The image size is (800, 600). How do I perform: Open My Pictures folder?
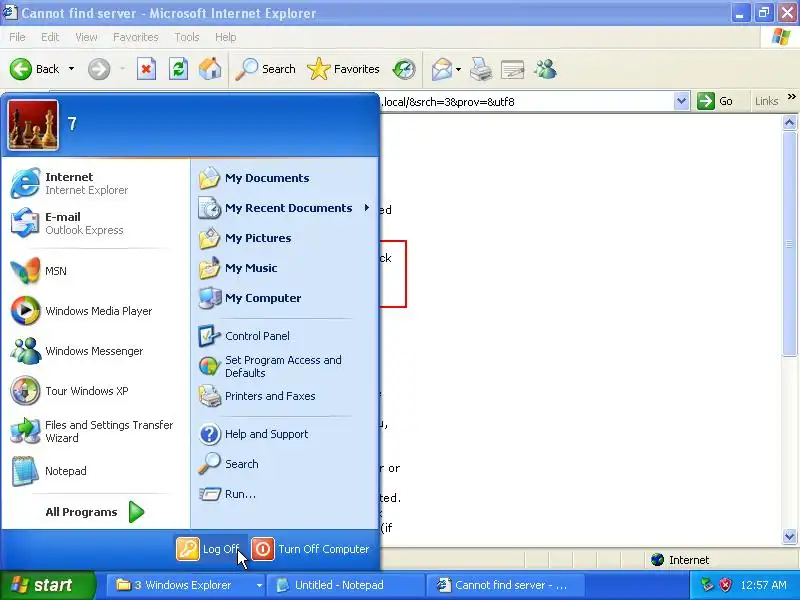pos(284,238)
